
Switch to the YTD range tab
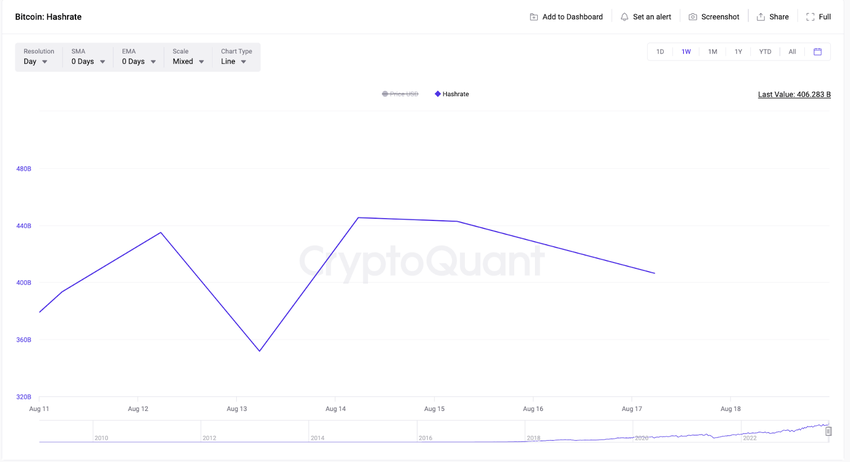tap(765, 52)
